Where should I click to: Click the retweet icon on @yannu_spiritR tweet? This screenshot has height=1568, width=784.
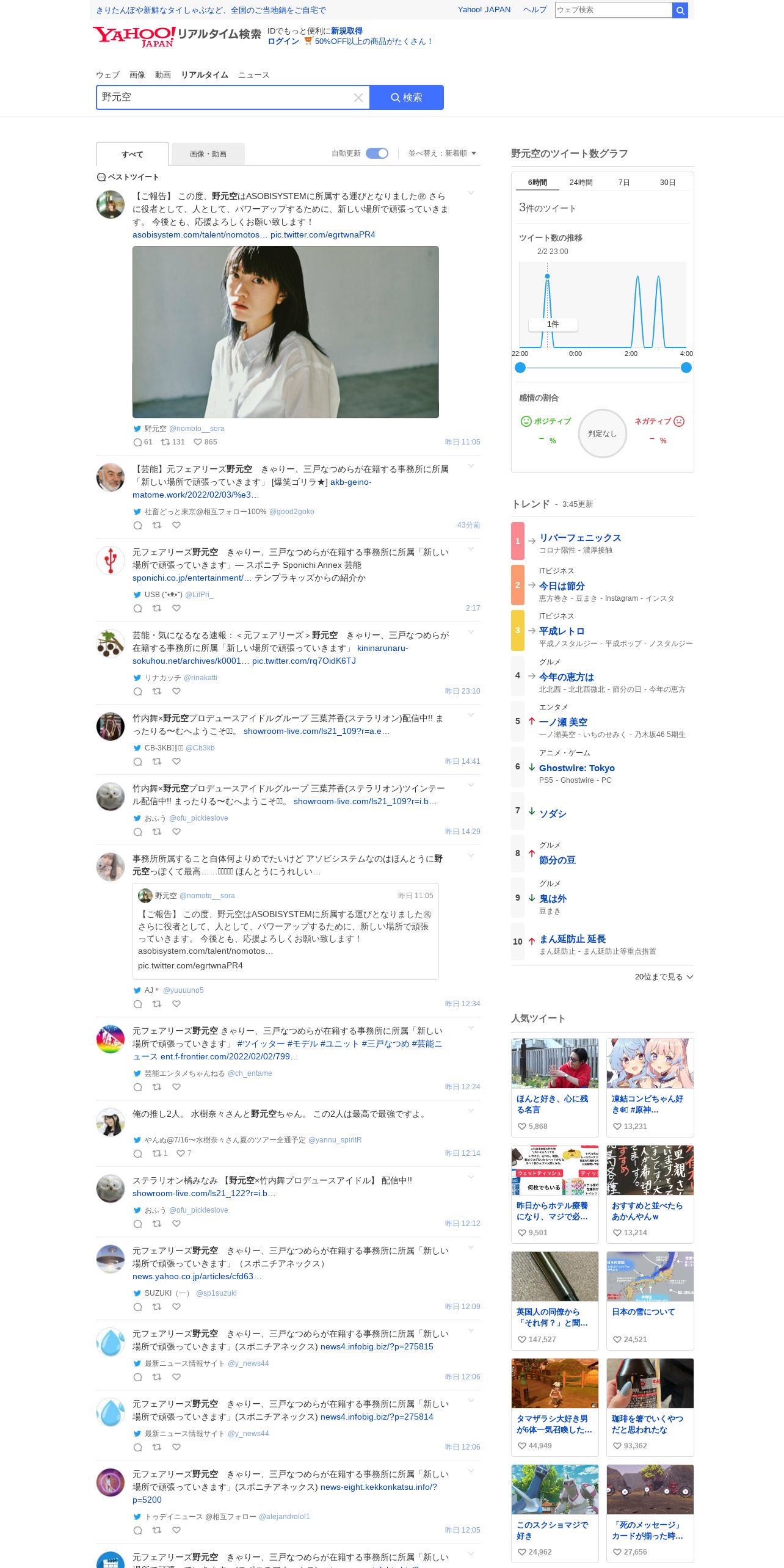tap(157, 1153)
